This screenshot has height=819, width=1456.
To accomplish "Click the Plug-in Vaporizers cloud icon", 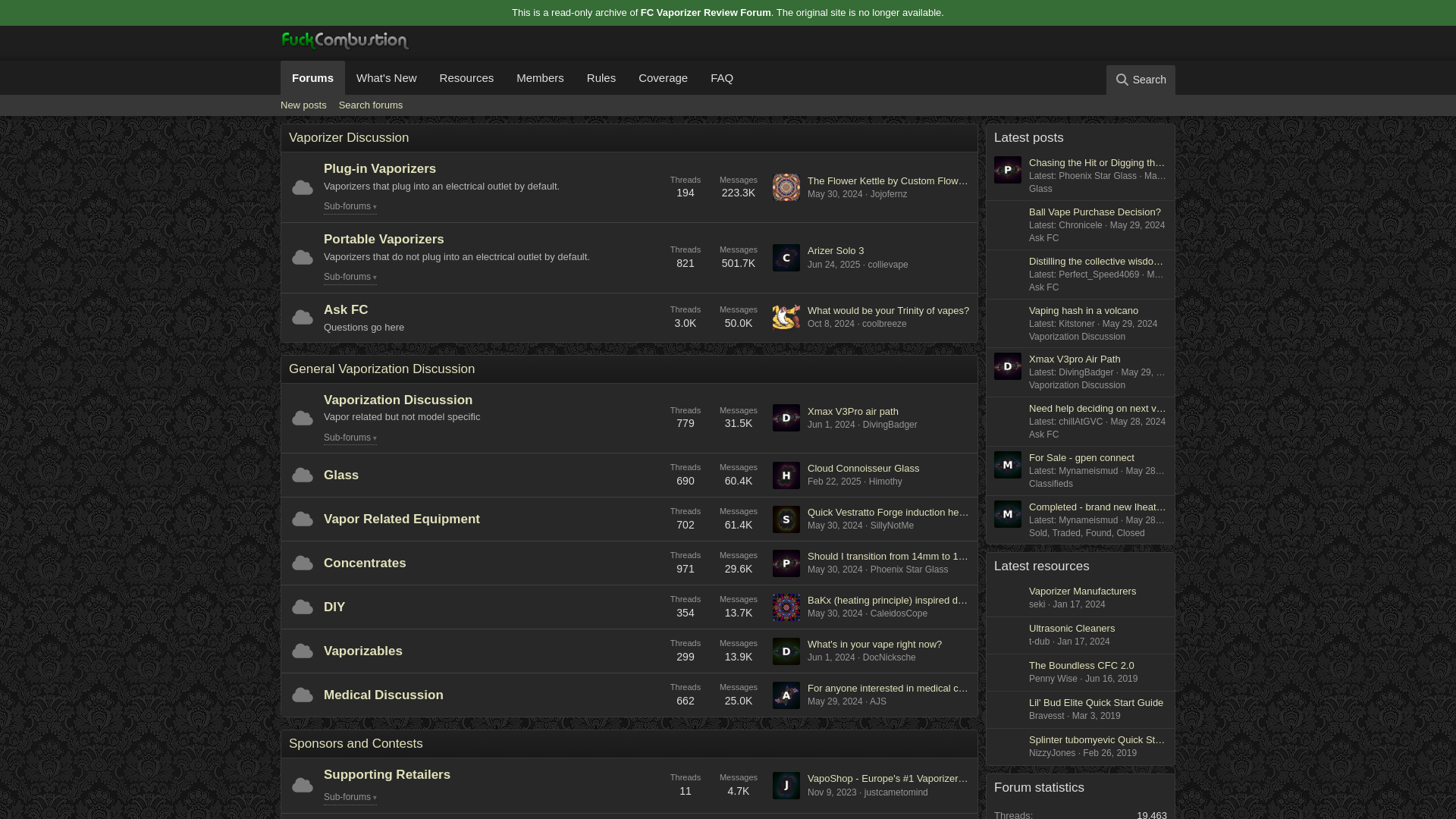I will tap(303, 187).
